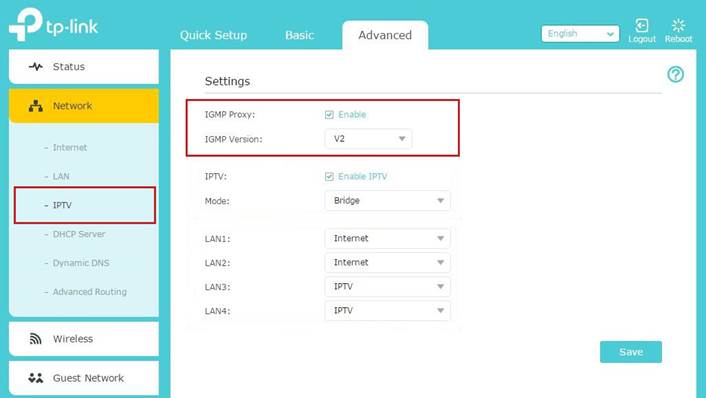Screen dimensions: 706x398
Task: Click the Wireless signal icon
Action: pos(36,339)
